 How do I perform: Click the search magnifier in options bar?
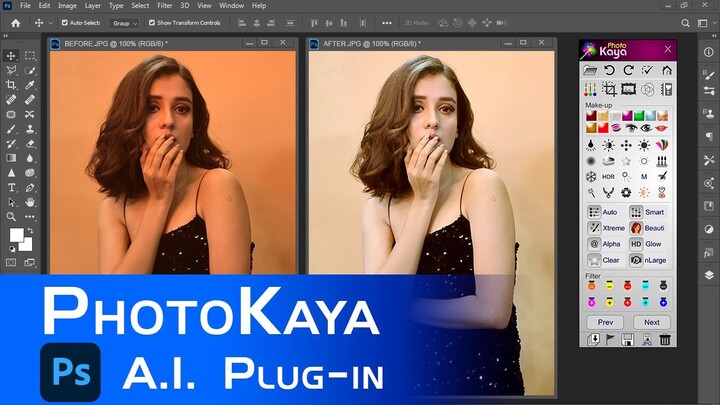pyautogui.click(x=685, y=23)
